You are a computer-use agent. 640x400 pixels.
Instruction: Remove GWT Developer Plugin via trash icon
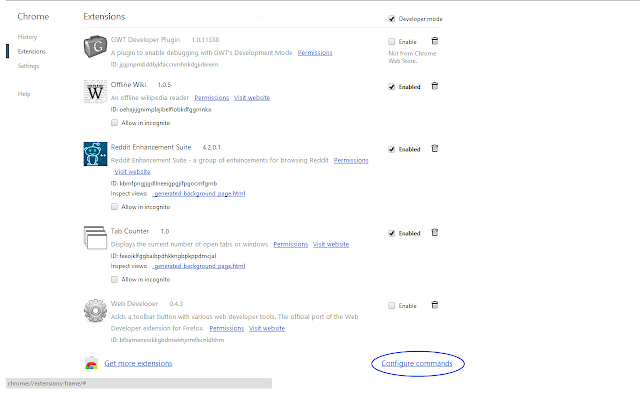point(435,41)
